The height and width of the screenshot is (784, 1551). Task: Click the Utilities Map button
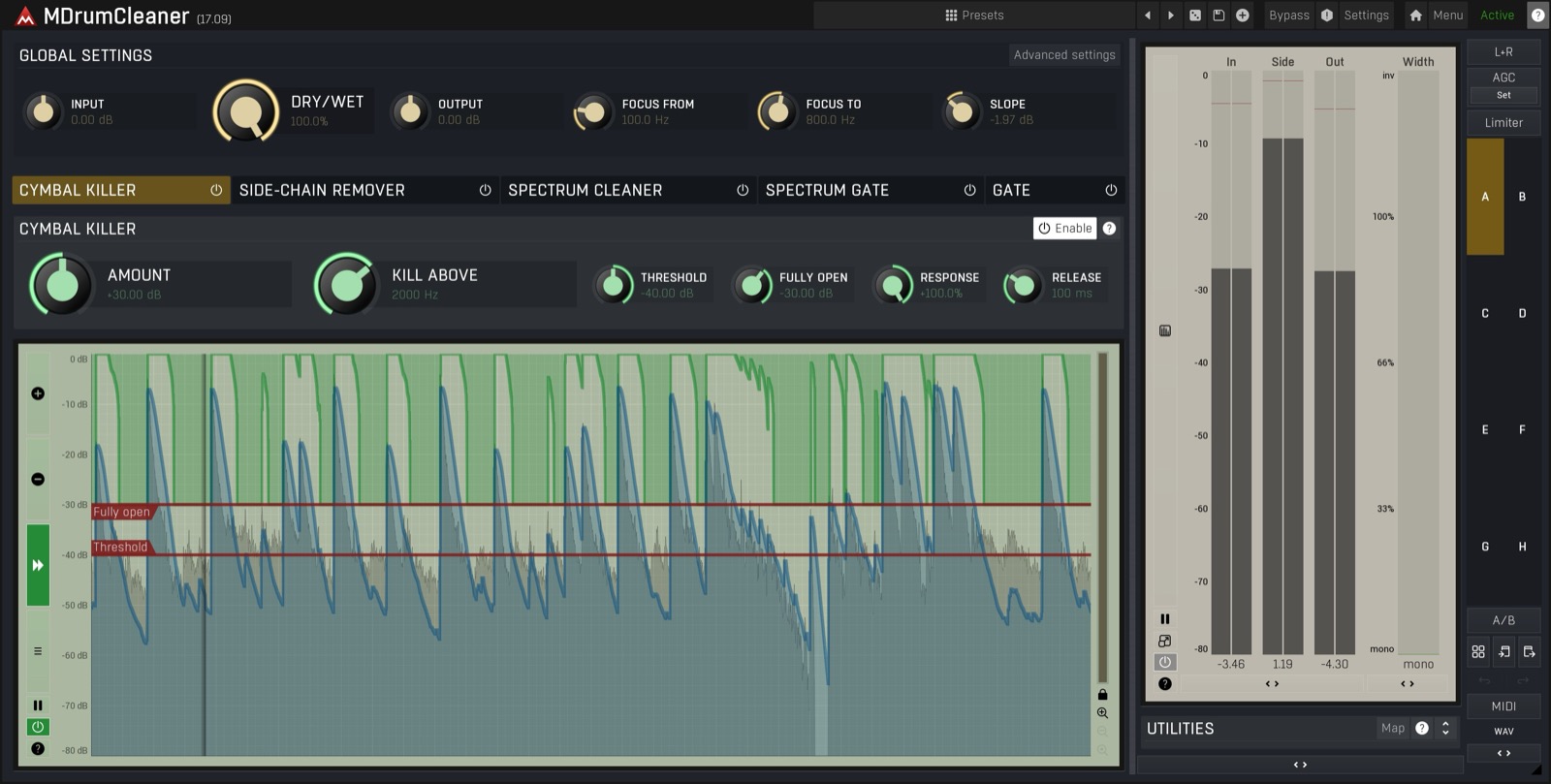[1393, 728]
